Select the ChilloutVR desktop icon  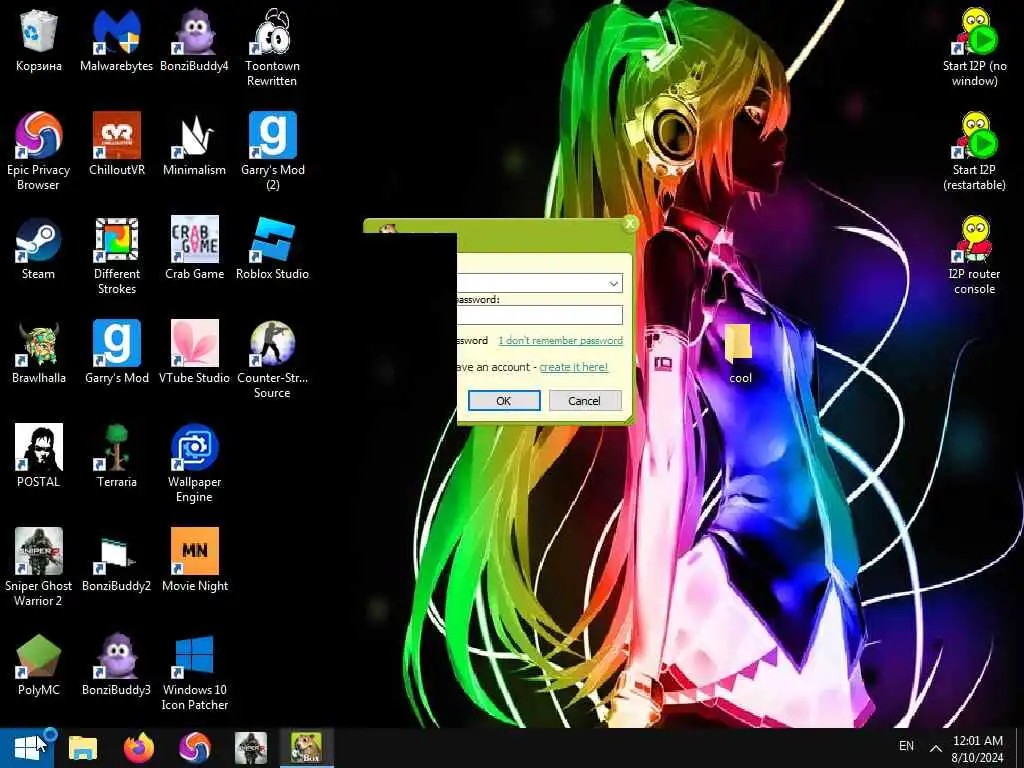click(x=116, y=144)
